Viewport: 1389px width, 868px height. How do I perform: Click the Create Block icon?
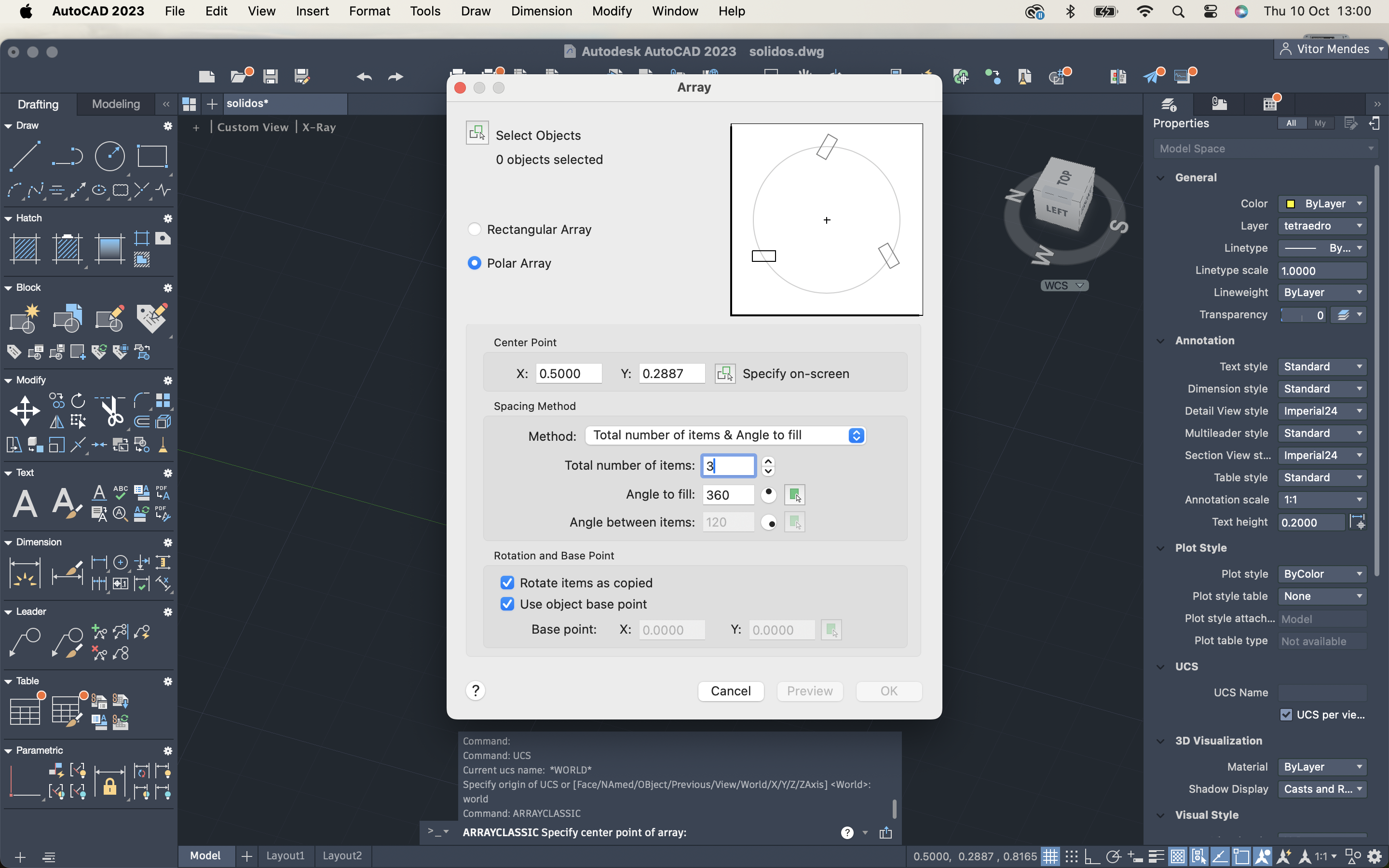click(x=25, y=318)
